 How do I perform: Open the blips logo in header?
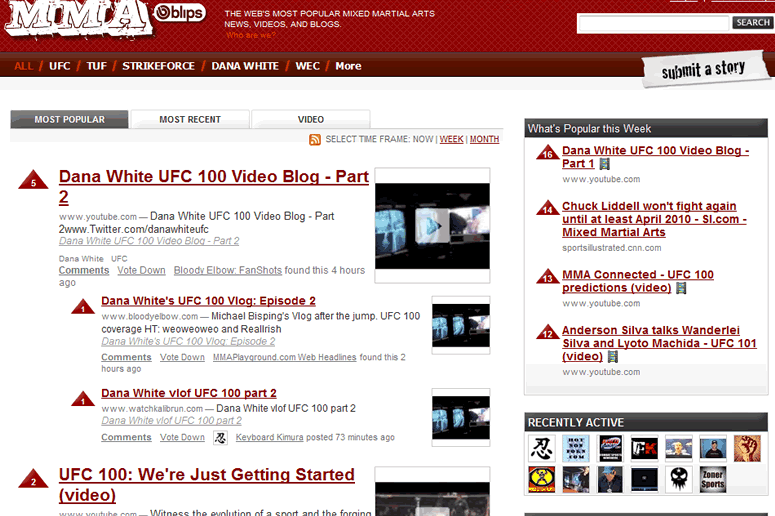click(x=179, y=13)
